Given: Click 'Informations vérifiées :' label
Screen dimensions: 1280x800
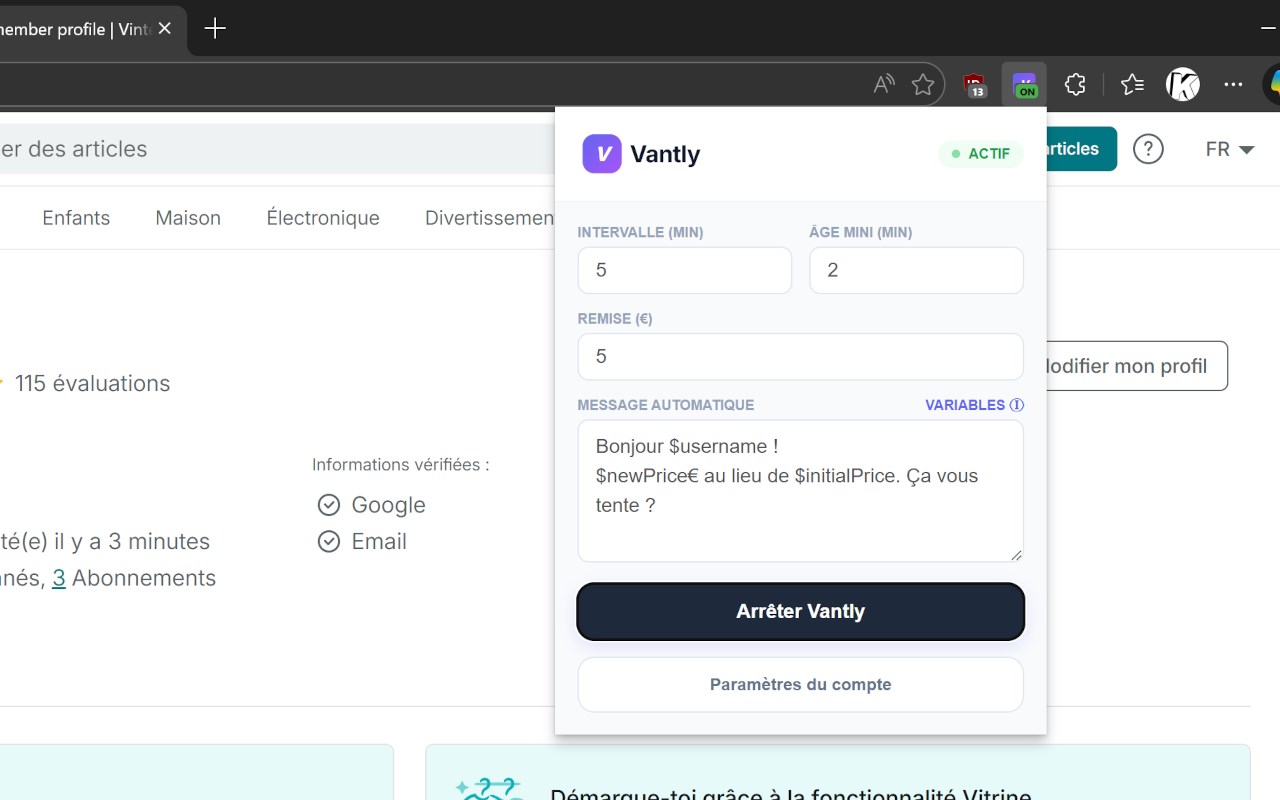Looking at the screenshot, I should point(401,465).
